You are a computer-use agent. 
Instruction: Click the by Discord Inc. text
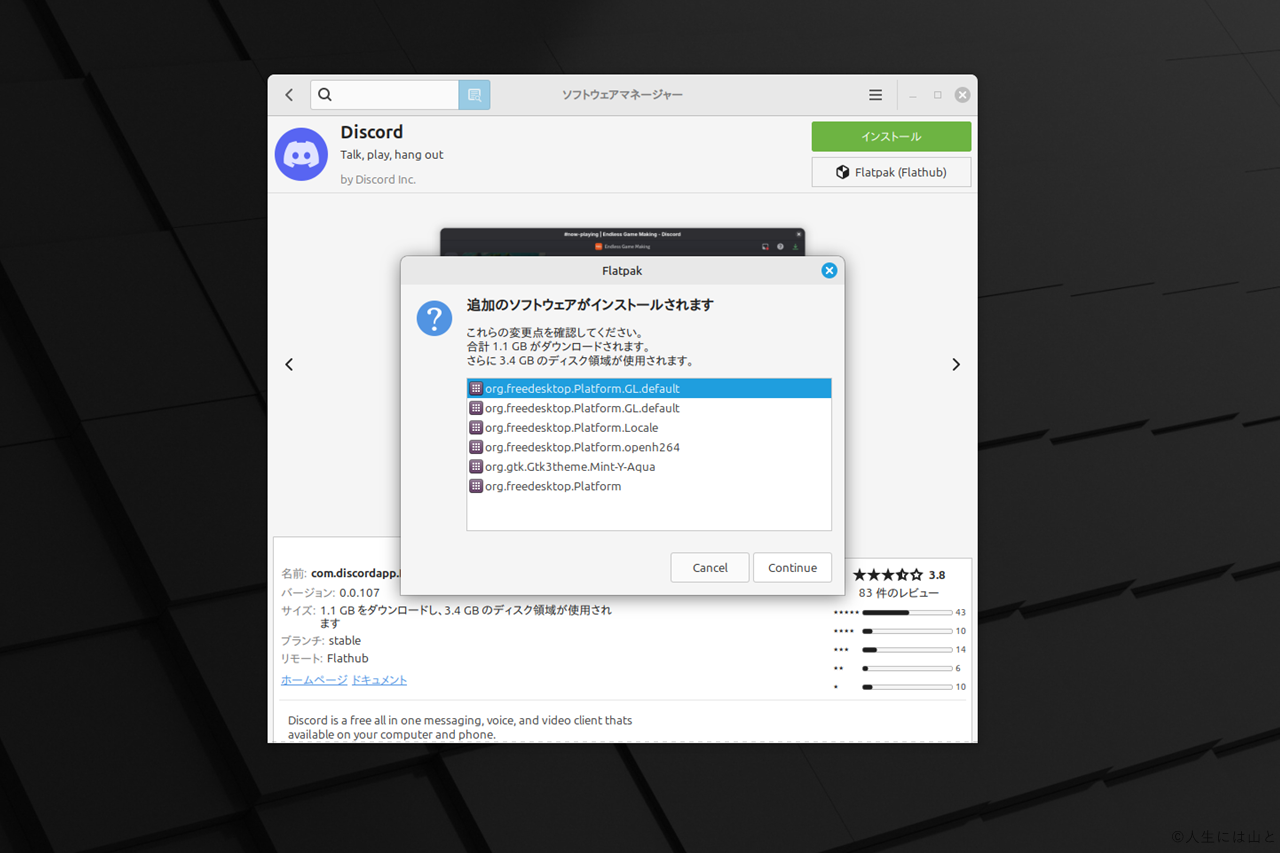click(378, 180)
